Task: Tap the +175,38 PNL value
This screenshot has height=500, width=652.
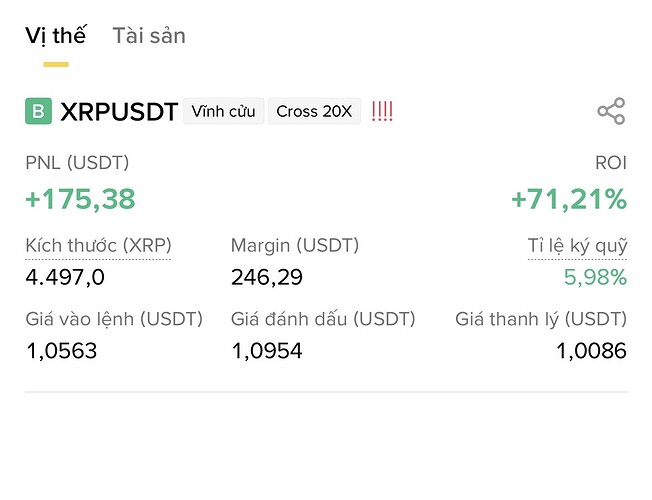Action: pos(81,199)
